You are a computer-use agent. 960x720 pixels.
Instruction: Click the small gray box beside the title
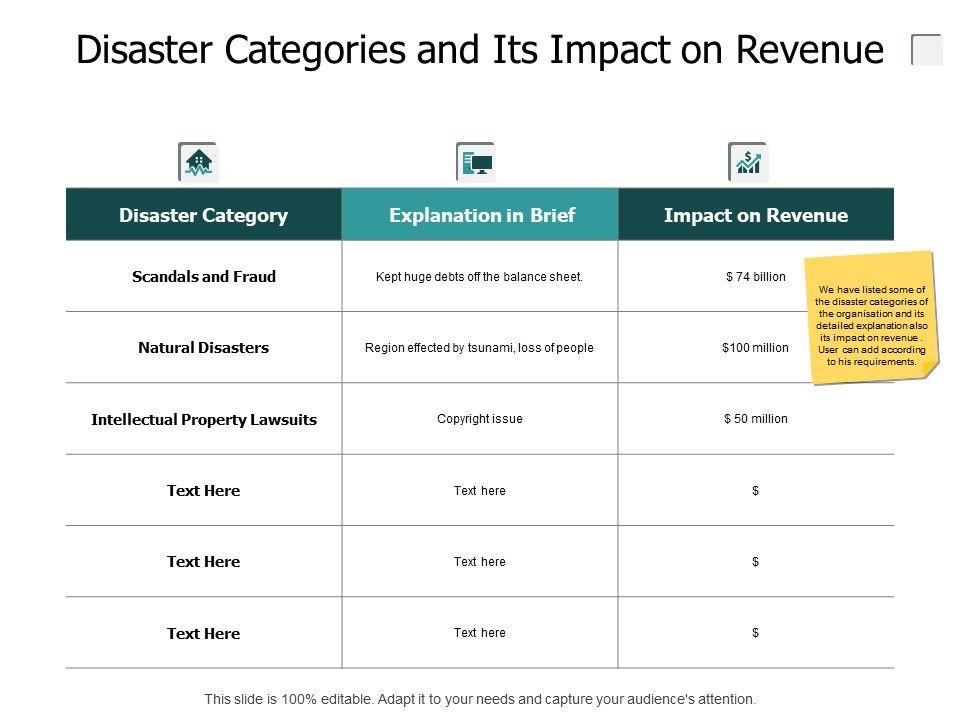927,50
